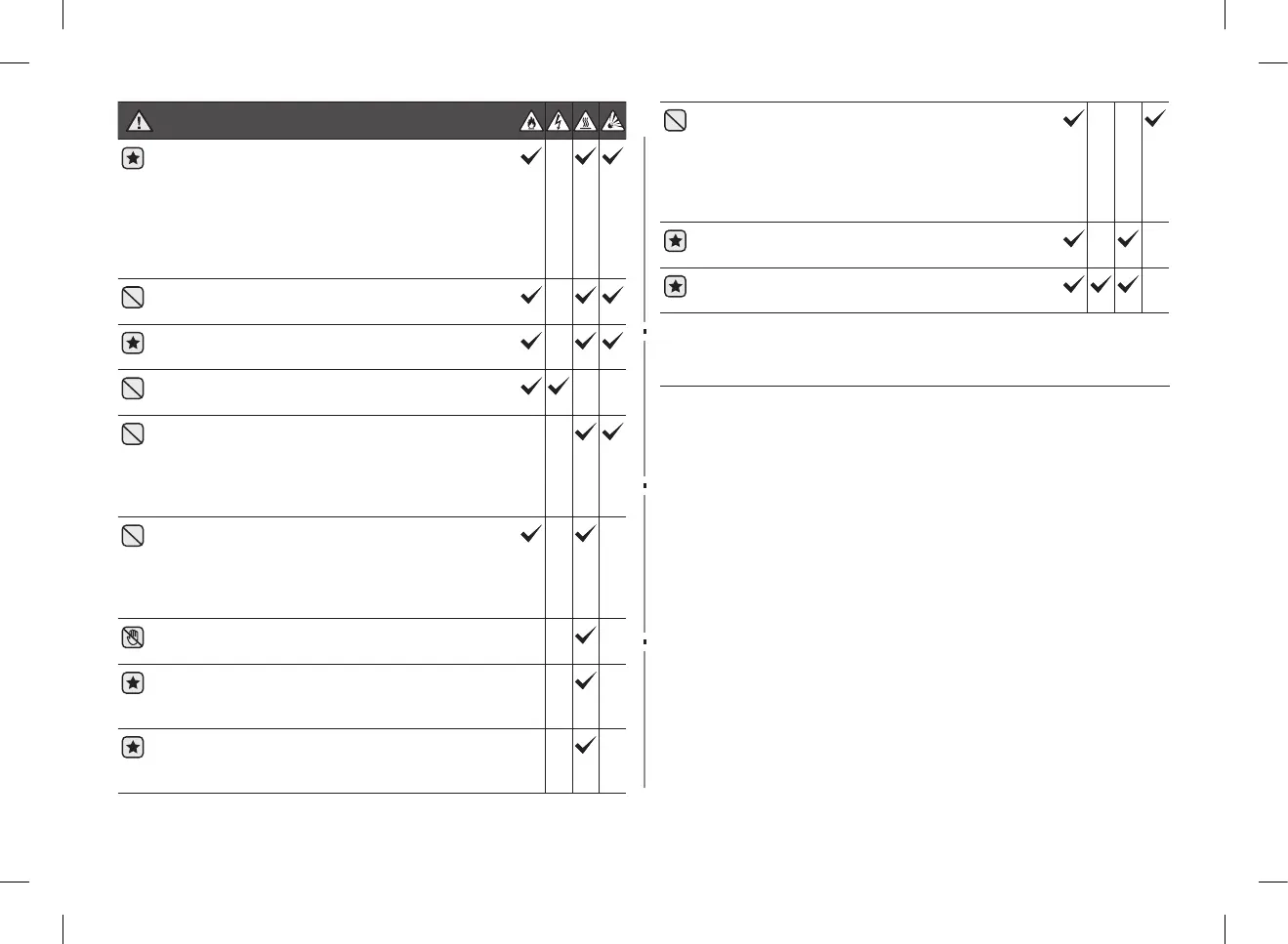Select the prohibition icon in the right table
The width and height of the screenshot is (1288, 944).
[675, 121]
